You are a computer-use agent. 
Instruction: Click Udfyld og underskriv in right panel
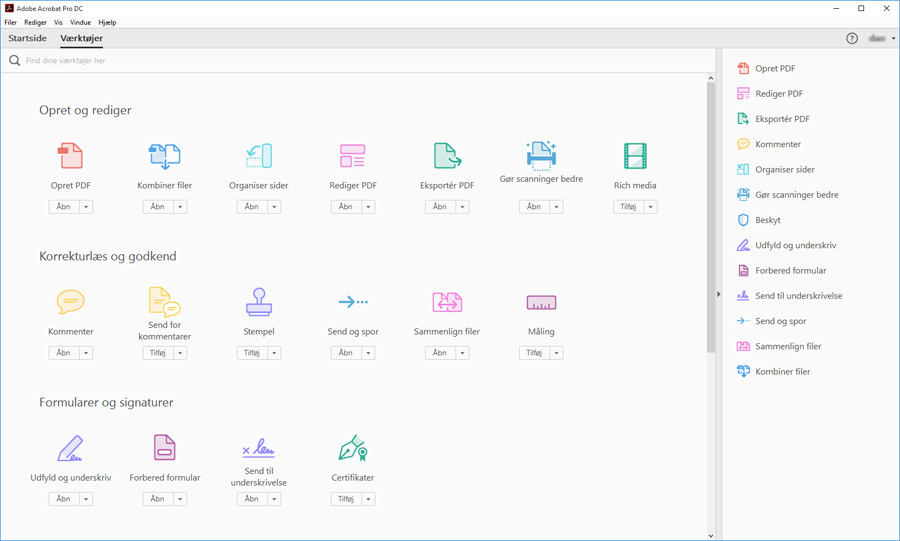(796, 245)
